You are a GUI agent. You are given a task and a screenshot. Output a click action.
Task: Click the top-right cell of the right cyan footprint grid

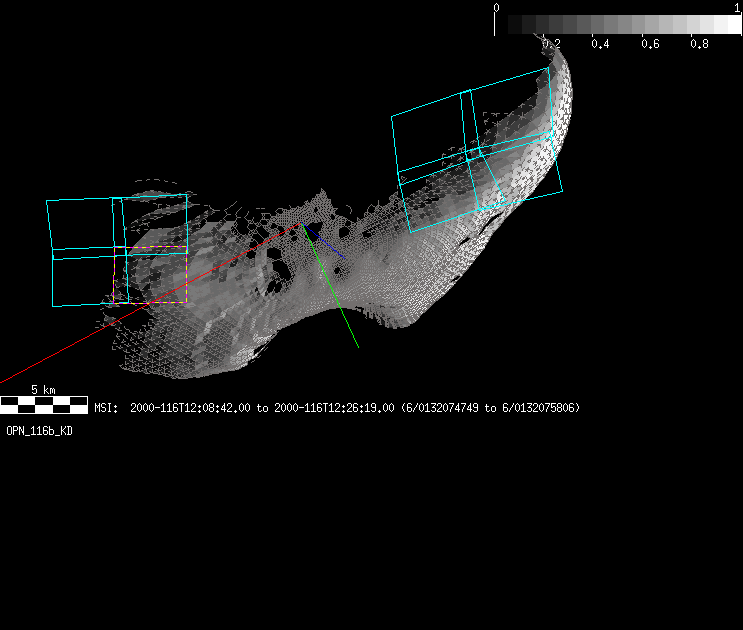(x=508, y=108)
